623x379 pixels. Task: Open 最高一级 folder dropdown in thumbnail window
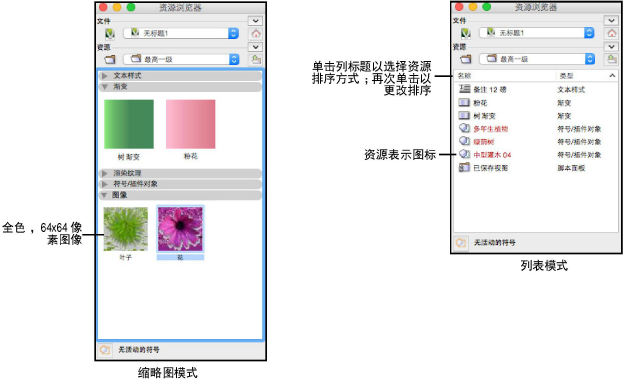(181, 59)
